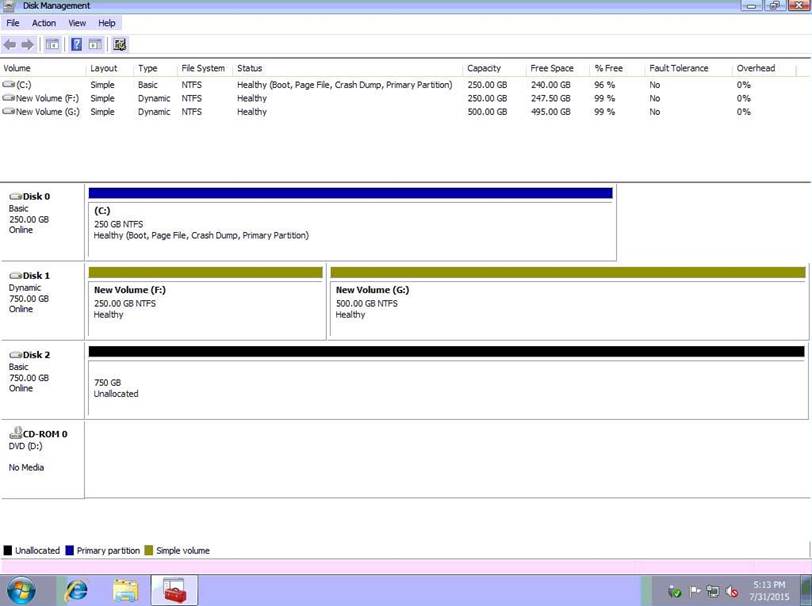This screenshot has width=812, height=606.
Task: Open Windows Explorer from the taskbar
Action: point(125,591)
